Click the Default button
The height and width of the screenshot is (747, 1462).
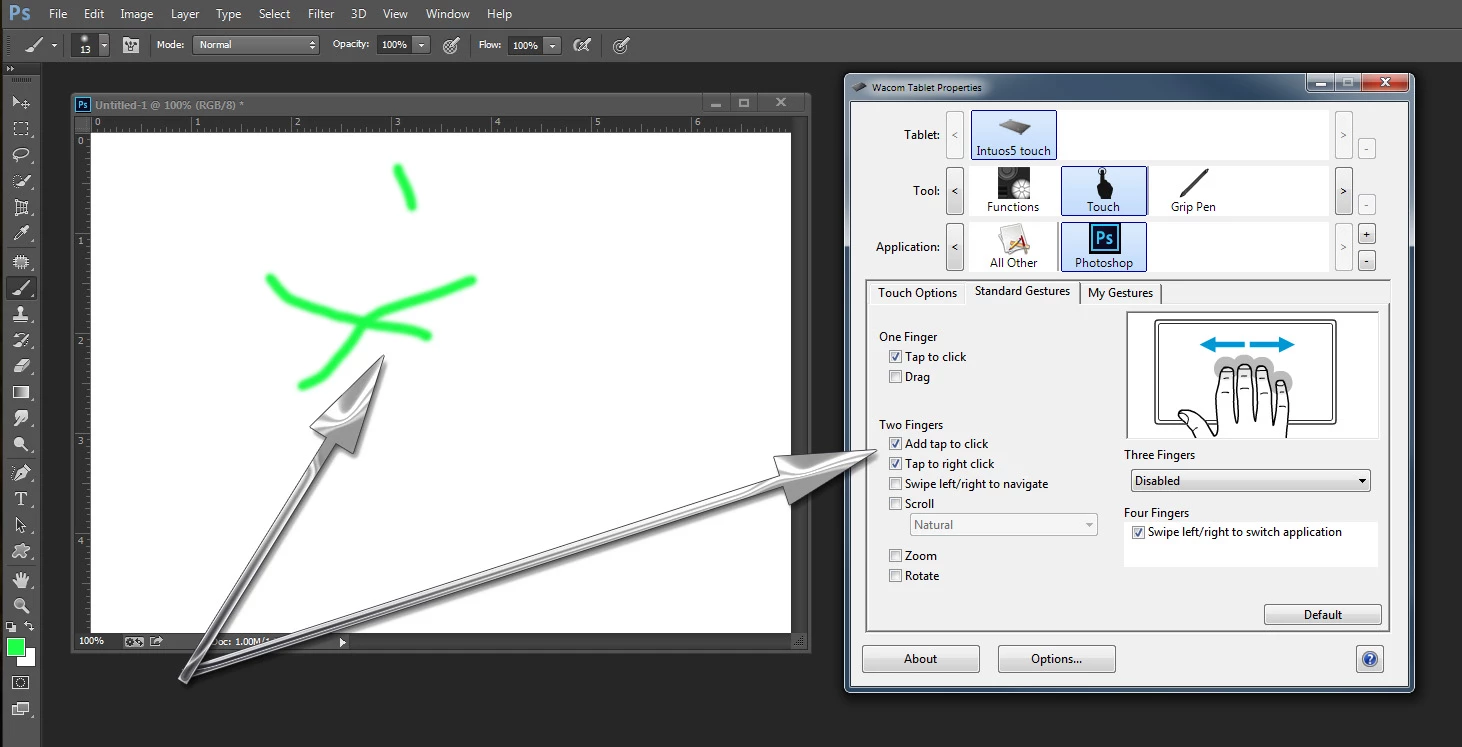[x=1323, y=615]
